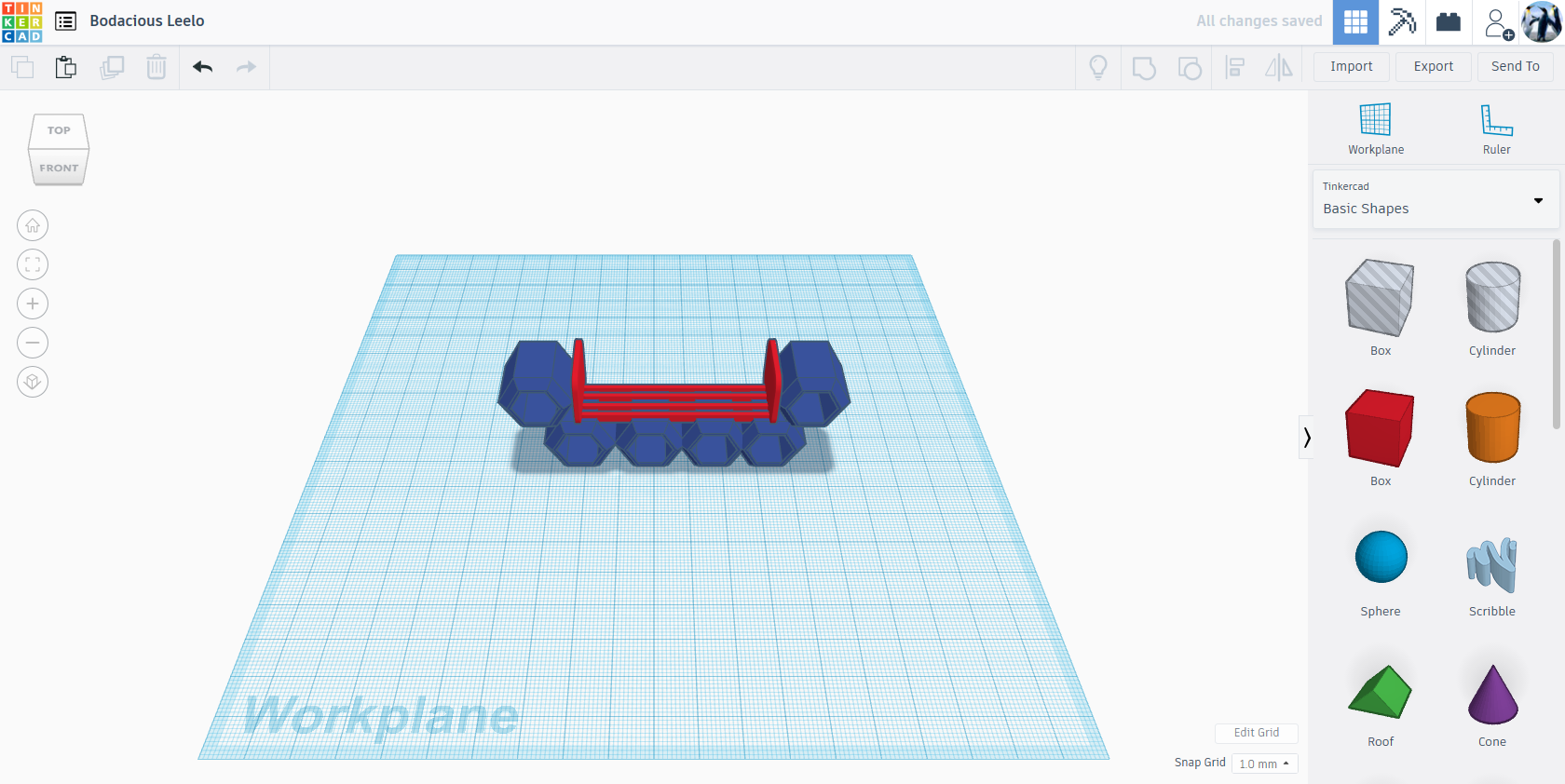Click the Zoom out minus icon
The width and height of the screenshot is (1565, 784).
click(x=33, y=343)
